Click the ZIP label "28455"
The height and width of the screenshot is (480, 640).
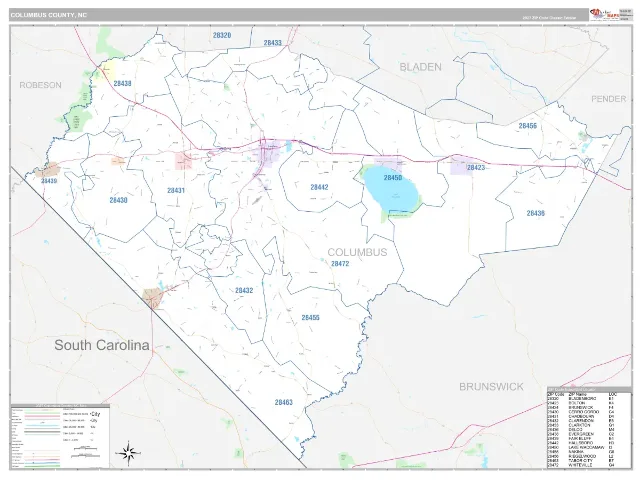[x=311, y=318]
